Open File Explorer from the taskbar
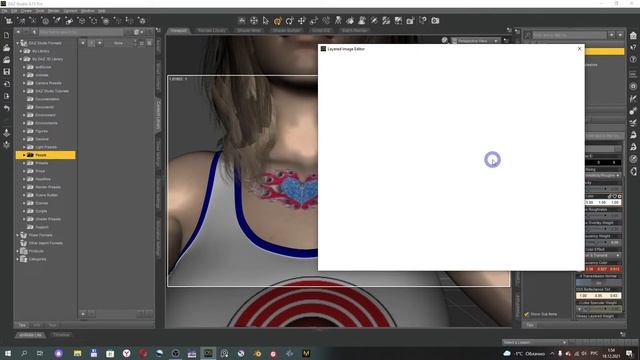This screenshot has width=640, height=360. [x=78, y=353]
